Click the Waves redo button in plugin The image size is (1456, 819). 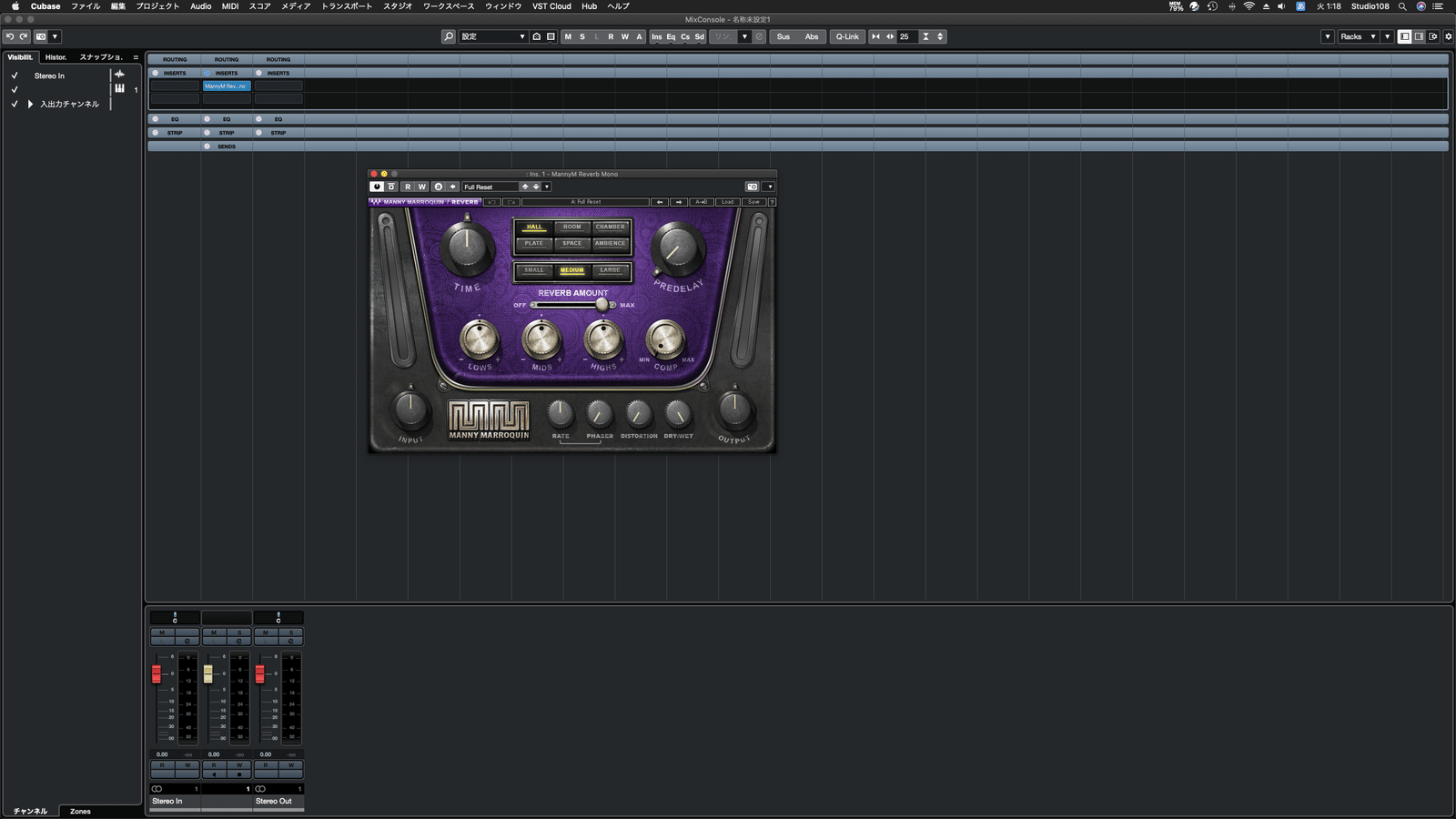click(x=511, y=202)
